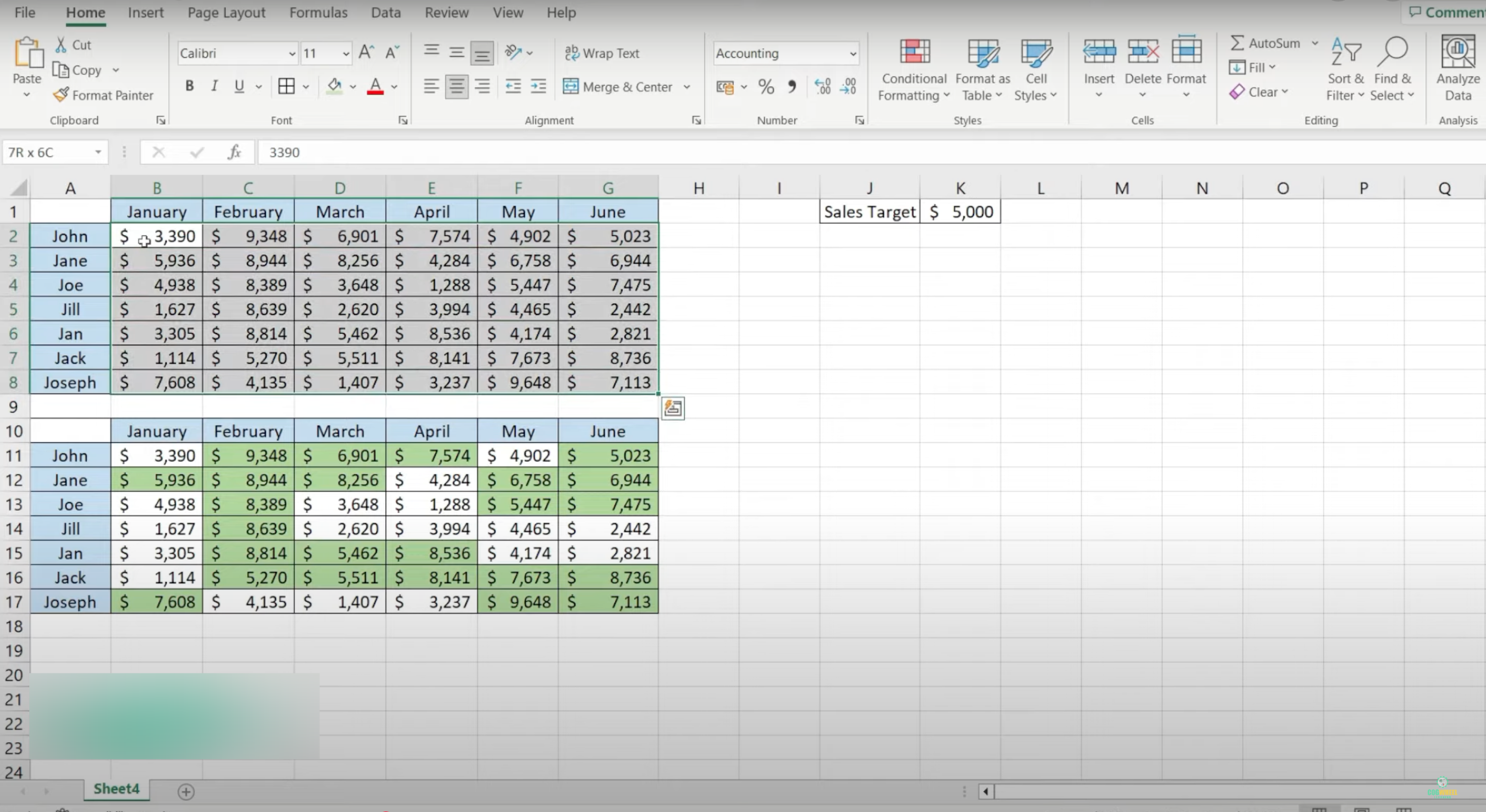The height and width of the screenshot is (812, 1486).
Task: Click the Increase Font Size icon
Action: (x=366, y=53)
